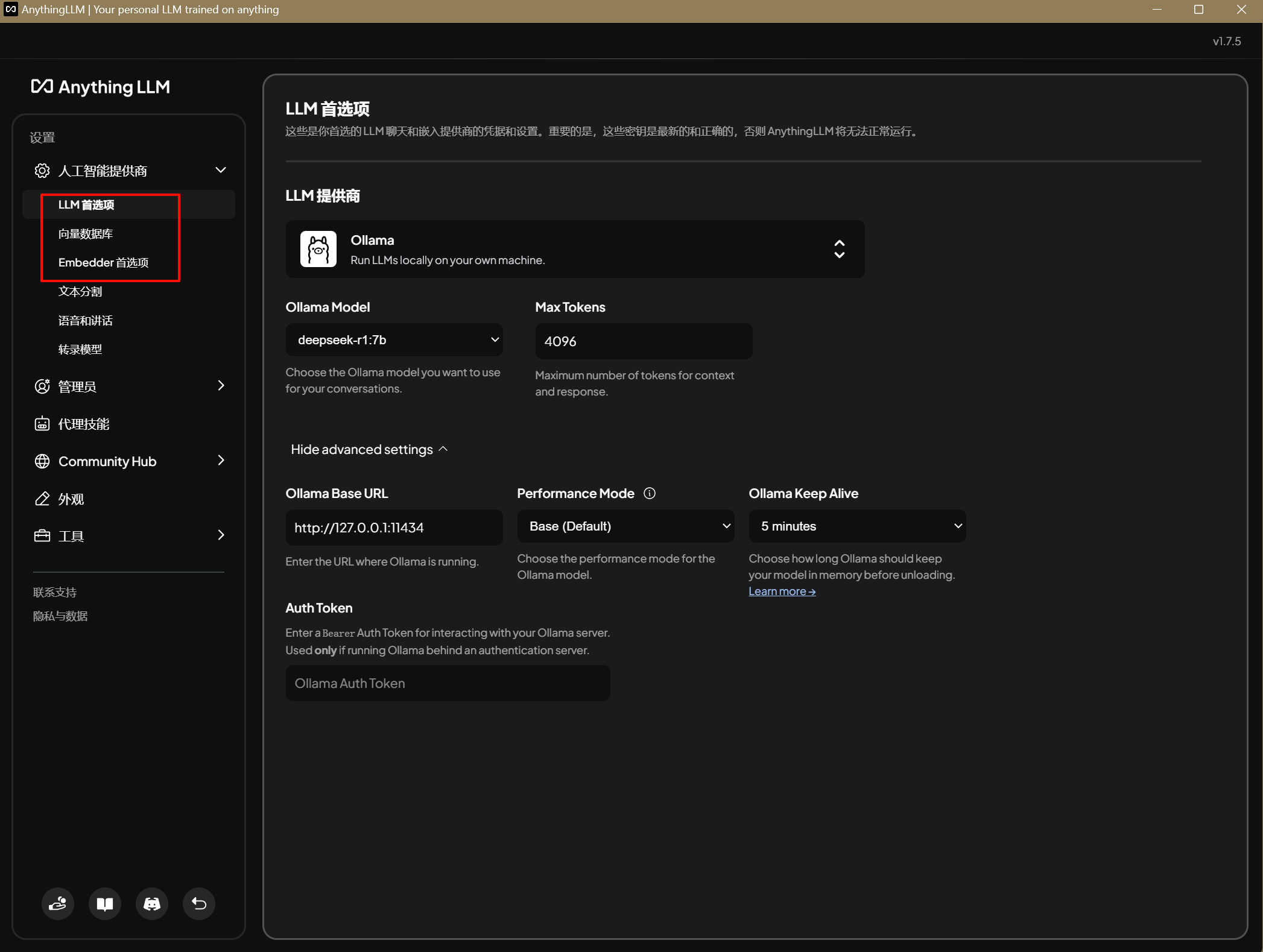Open the Performance Mode Base (Default) dropdown
The width and height of the screenshot is (1263, 952).
click(x=625, y=526)
